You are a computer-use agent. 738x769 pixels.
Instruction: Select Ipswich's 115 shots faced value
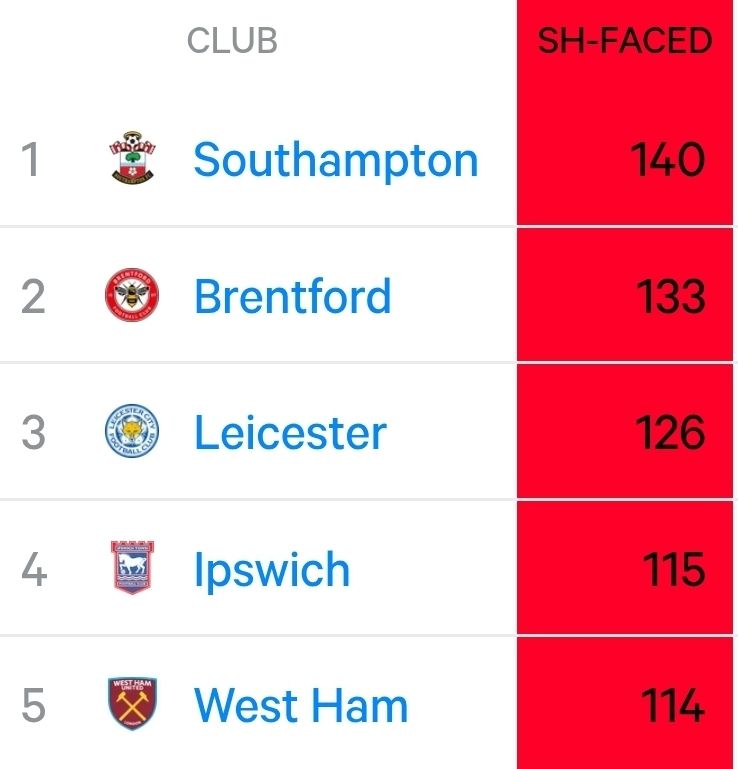pyautogui.click(x=674, y=568)
